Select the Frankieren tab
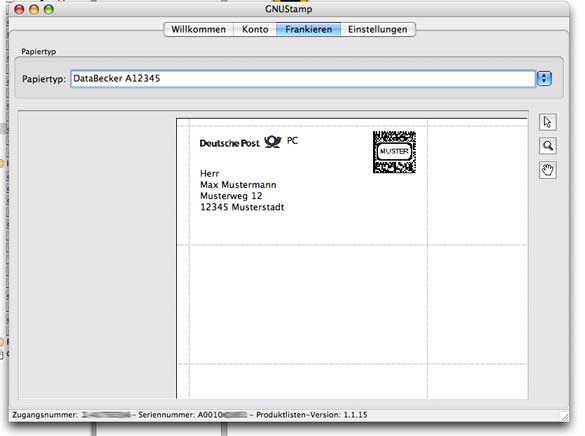The image size is (585, 436). pyautogui.click(x=308, y=29)
